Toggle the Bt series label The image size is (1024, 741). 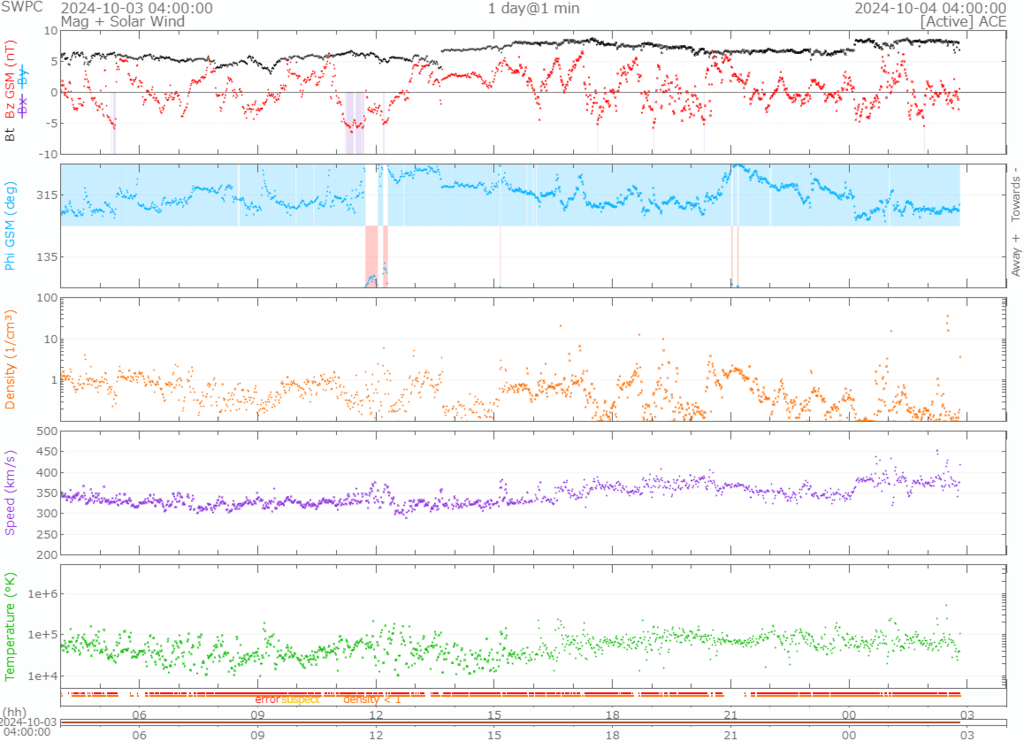(x=11, y=133)
